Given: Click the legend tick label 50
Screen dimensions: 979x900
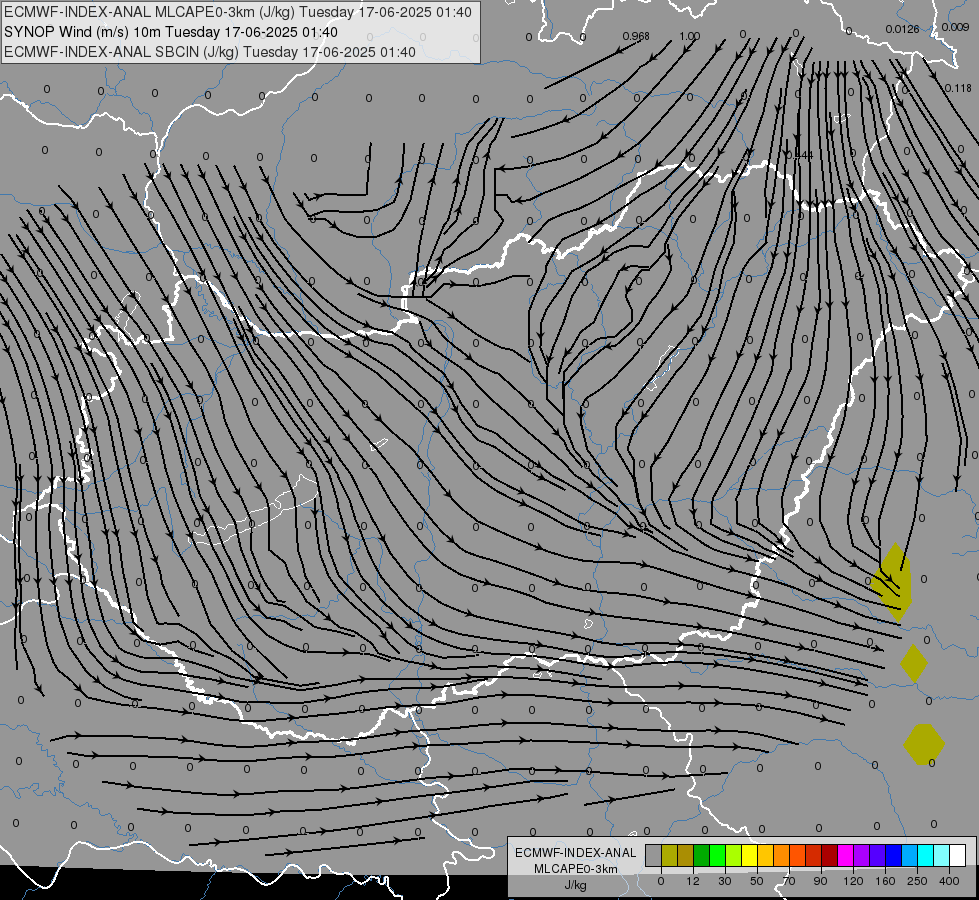Looking at the screenshot, I should click(x=757, y=881).
